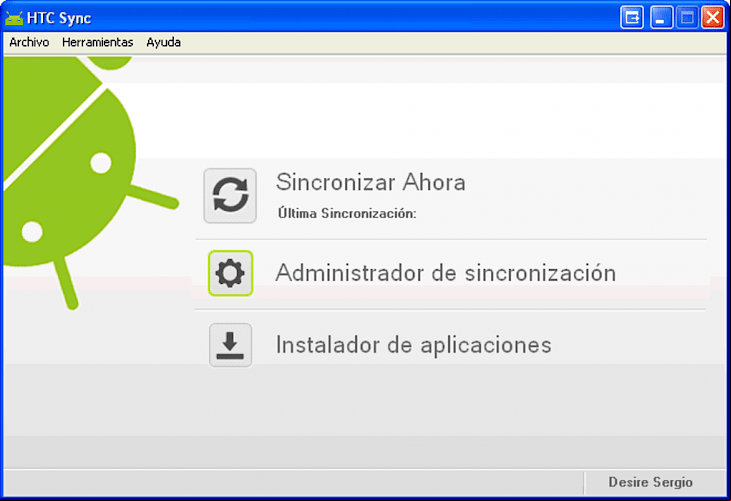731x501 pixels.
Task: Close the HTC Sync window
Action: coord(713,18)
